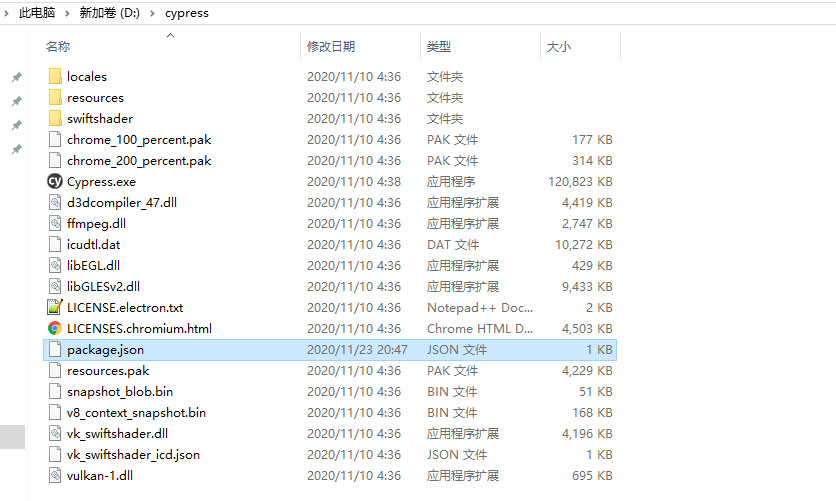The height and width of the screenshot is (501, 836).
Task: Click the ffmpeg.dll file icon
Action: coord(55,223)
